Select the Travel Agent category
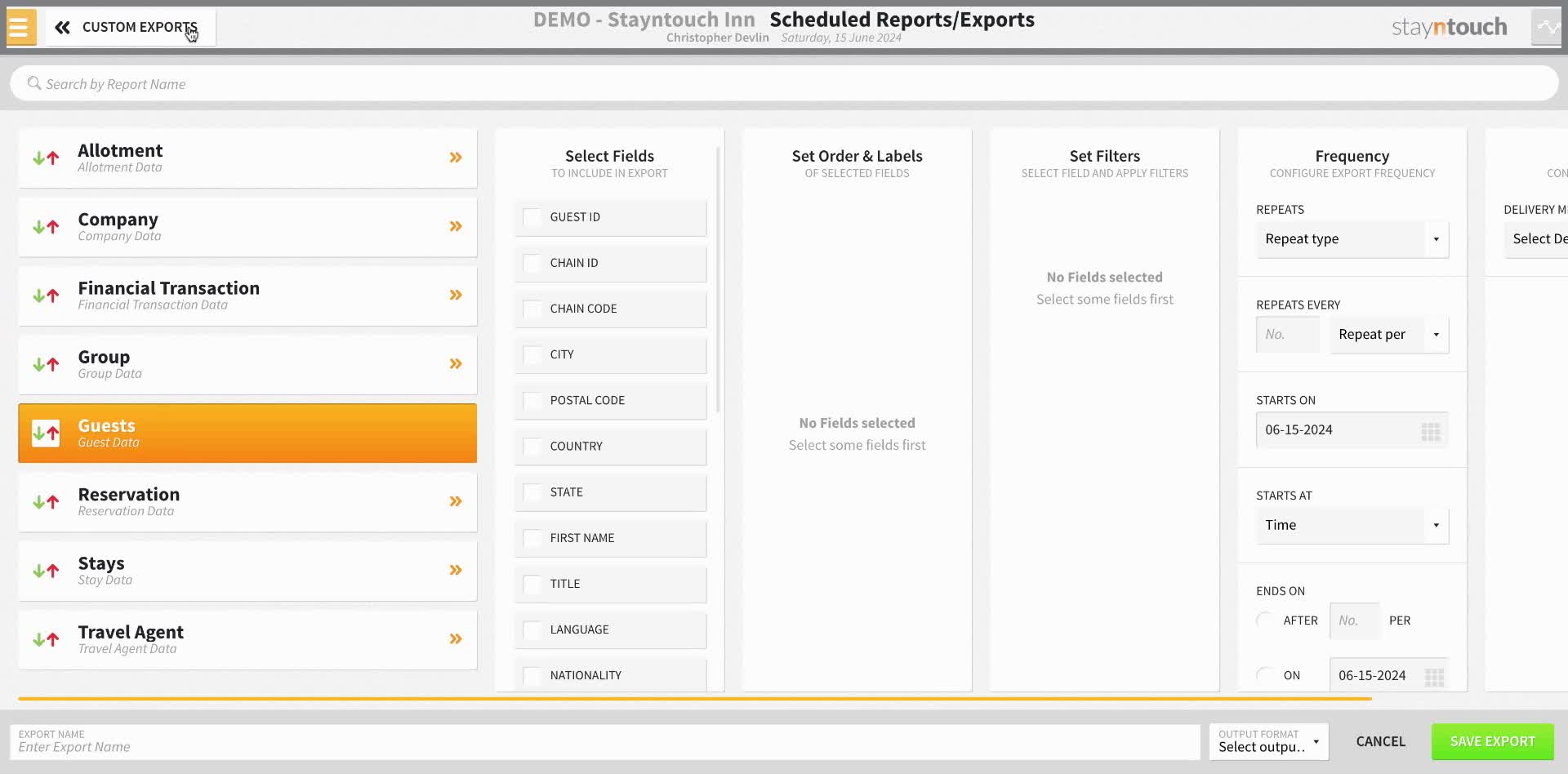This screenshot has height=774, width=1568. pyautogui.click(x=247, y=639)
